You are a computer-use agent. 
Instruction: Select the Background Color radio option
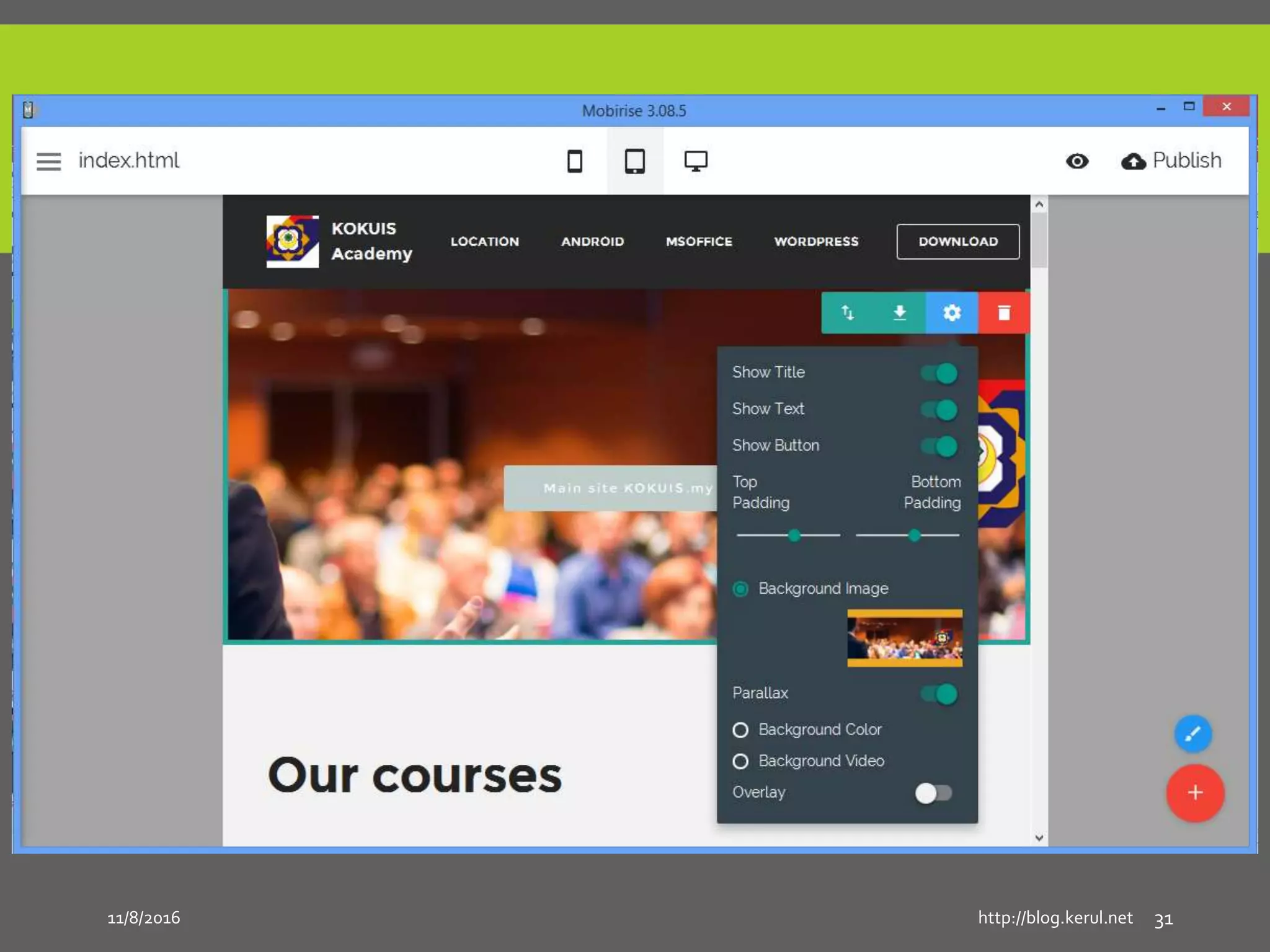point(740,730)
